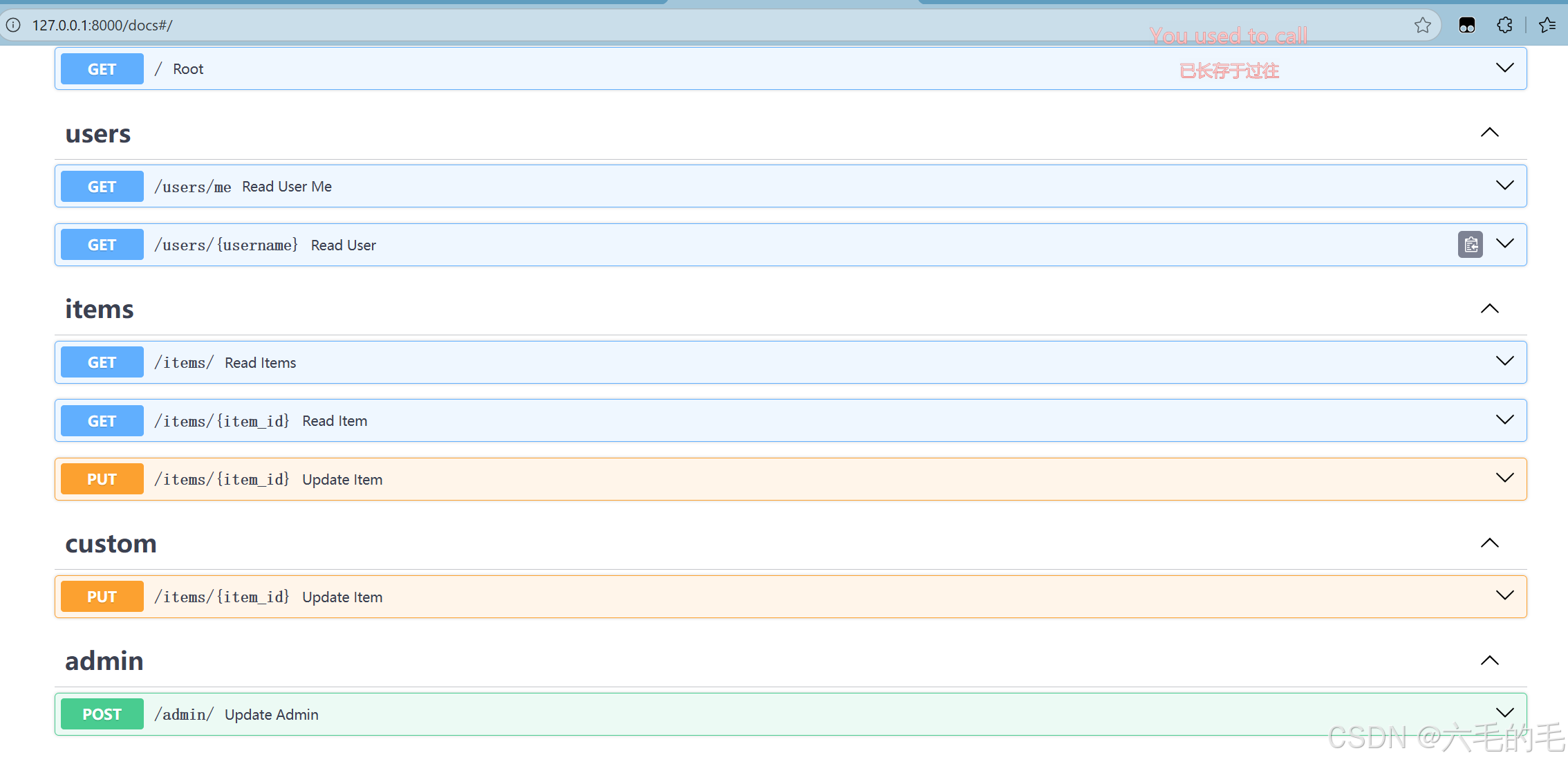Screen dimensions: 1568x764
Task: Expand the PUT Update Item chevron under items
Action: [1504, 478]
